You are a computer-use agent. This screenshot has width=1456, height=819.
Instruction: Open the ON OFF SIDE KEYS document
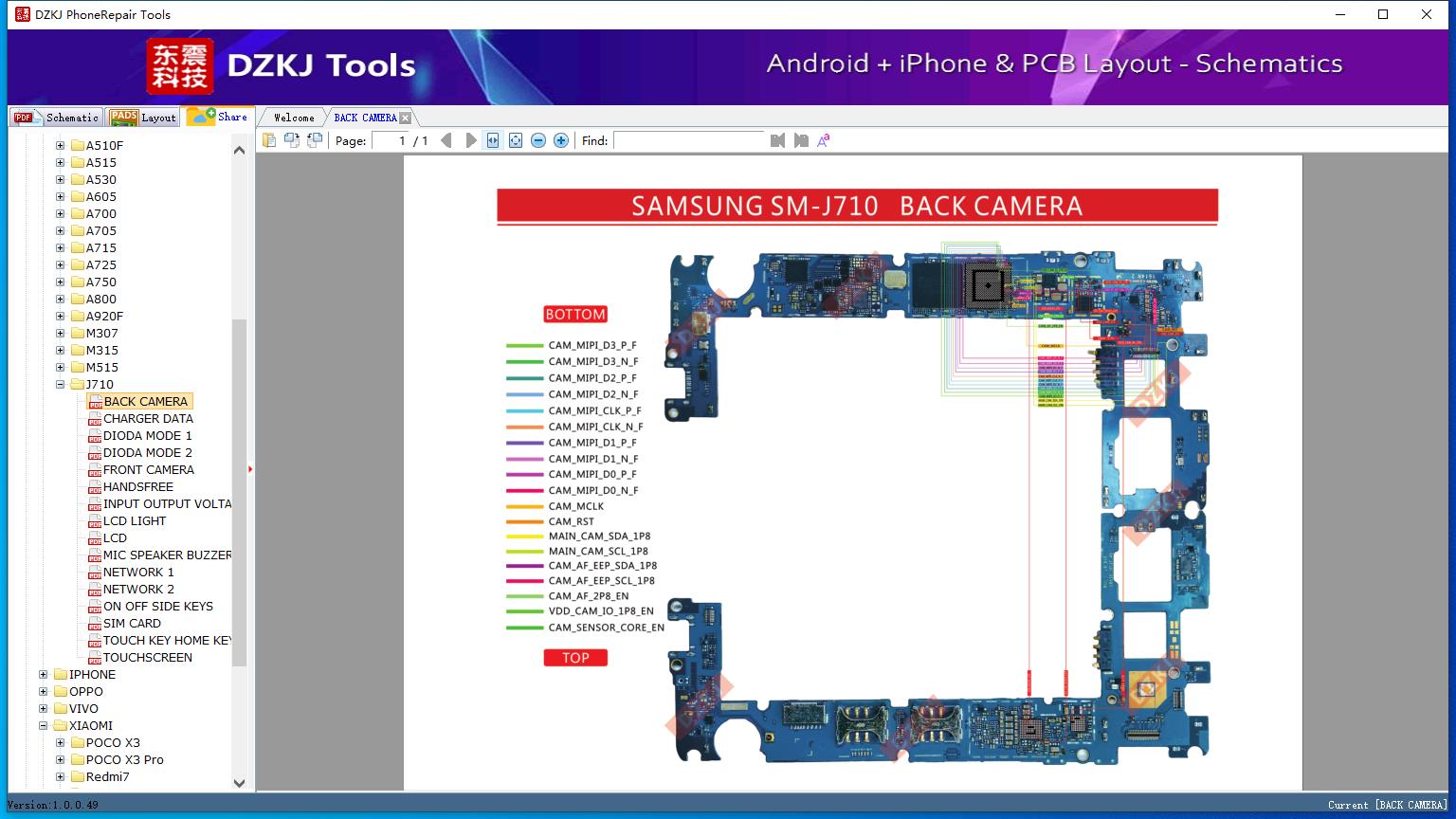[x=158, y=607]
